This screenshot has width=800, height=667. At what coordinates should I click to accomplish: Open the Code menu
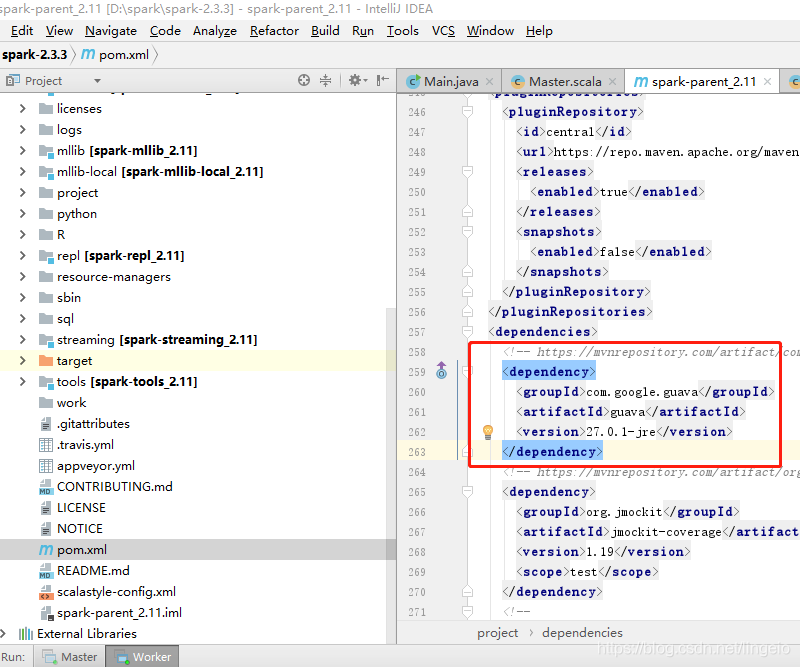165,31
